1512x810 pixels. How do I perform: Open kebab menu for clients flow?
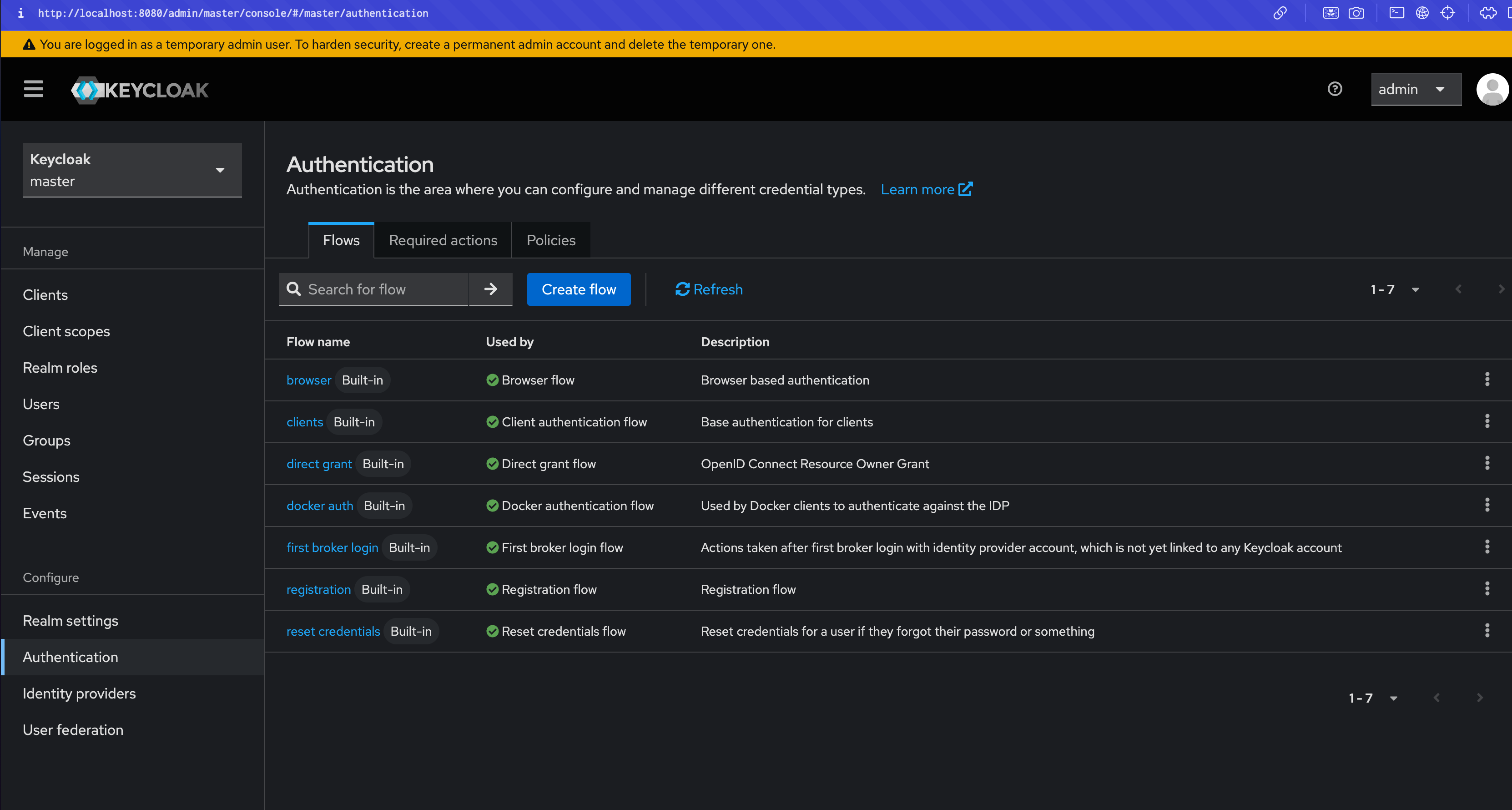1487,421
